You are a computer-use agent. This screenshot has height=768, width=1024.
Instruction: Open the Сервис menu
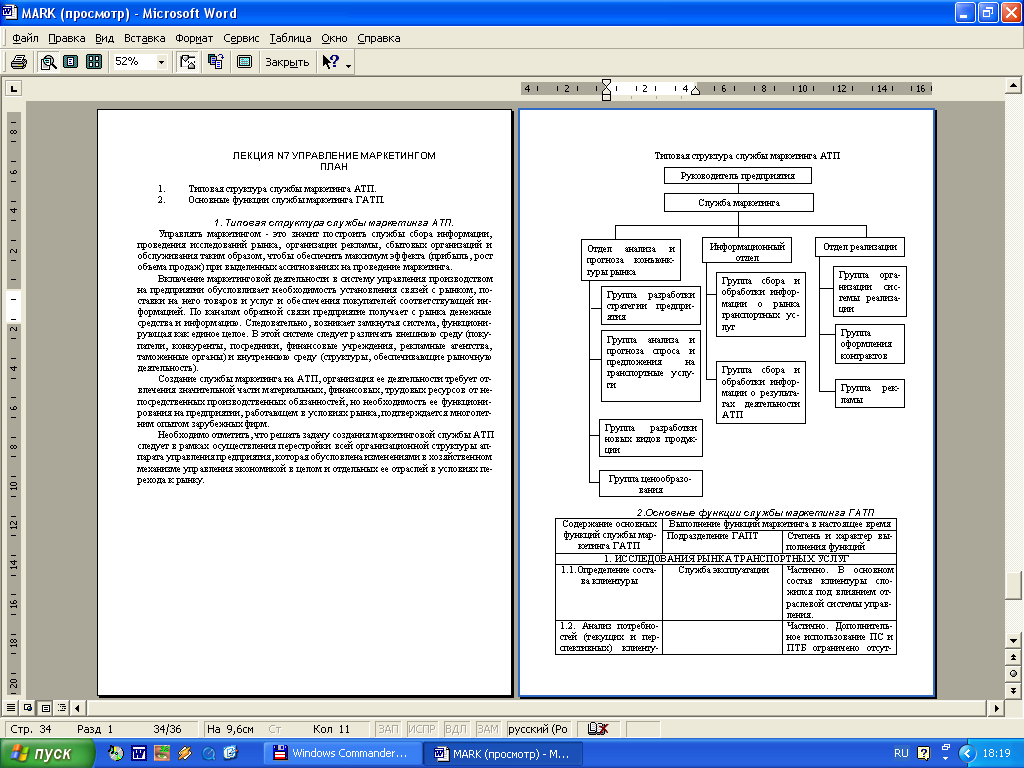tap(241, 38)
